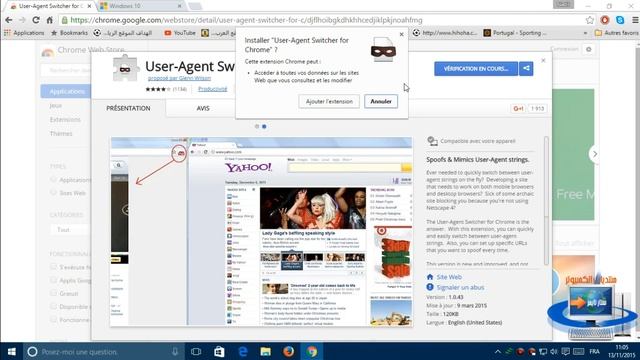Select Extensions in store sidebar
The width and height of the screenshot is (640, 360).
click(65, 120)
